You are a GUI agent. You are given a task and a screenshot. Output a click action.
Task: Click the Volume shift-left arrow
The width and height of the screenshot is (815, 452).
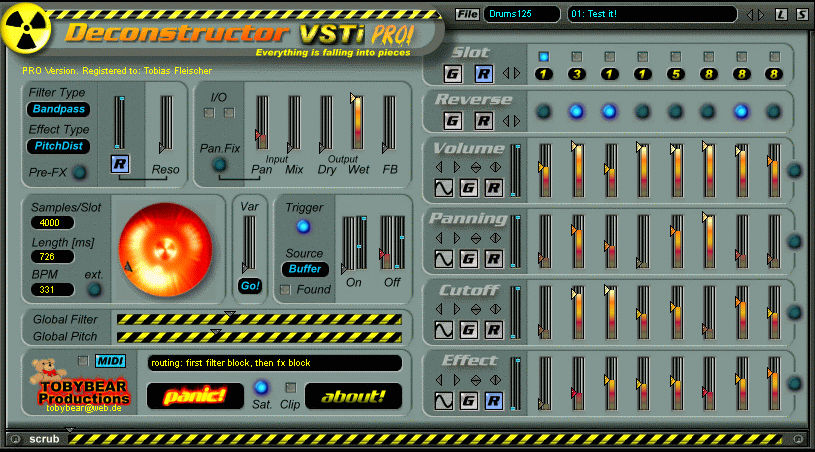click(x=439, y=167)
